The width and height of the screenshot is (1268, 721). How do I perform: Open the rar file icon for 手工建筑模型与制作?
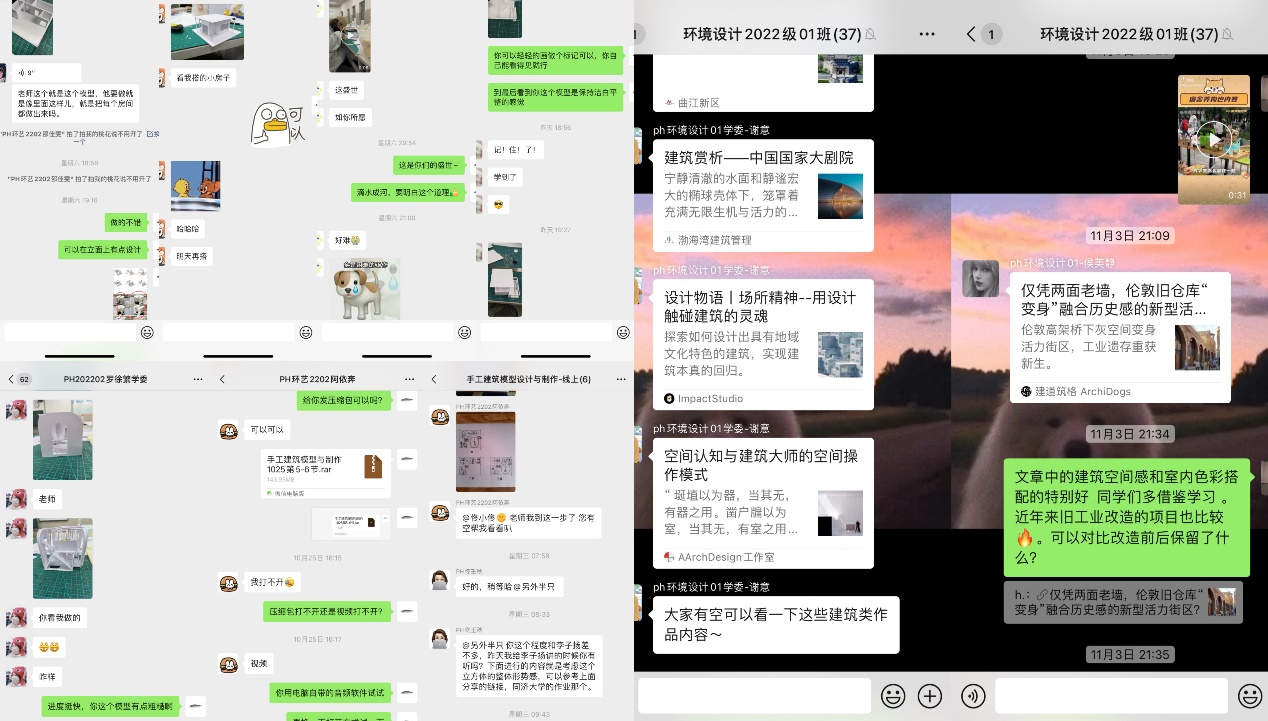[373, 466]
